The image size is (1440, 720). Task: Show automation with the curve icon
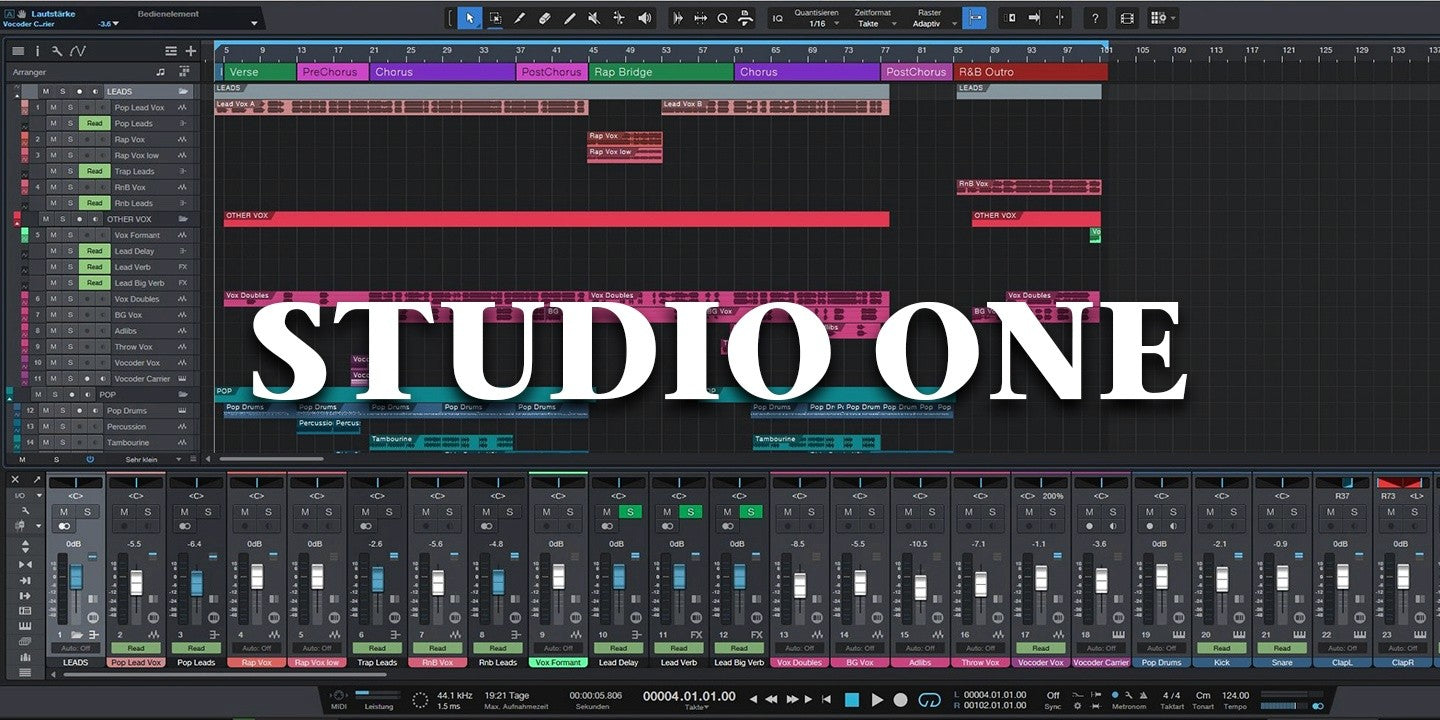pyautogui.click(x=77, y=51)
